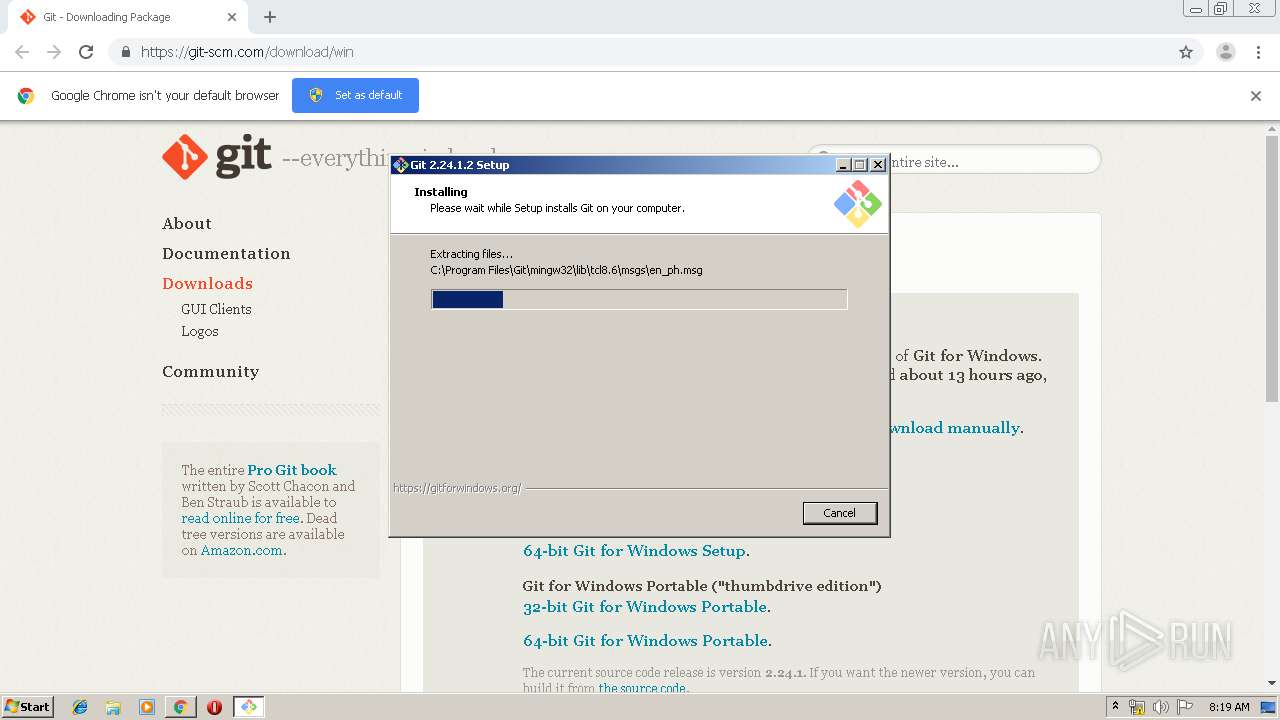The image size is (1280, 720).
Task: Open GUI Clients page
Action: coord(216,309)
